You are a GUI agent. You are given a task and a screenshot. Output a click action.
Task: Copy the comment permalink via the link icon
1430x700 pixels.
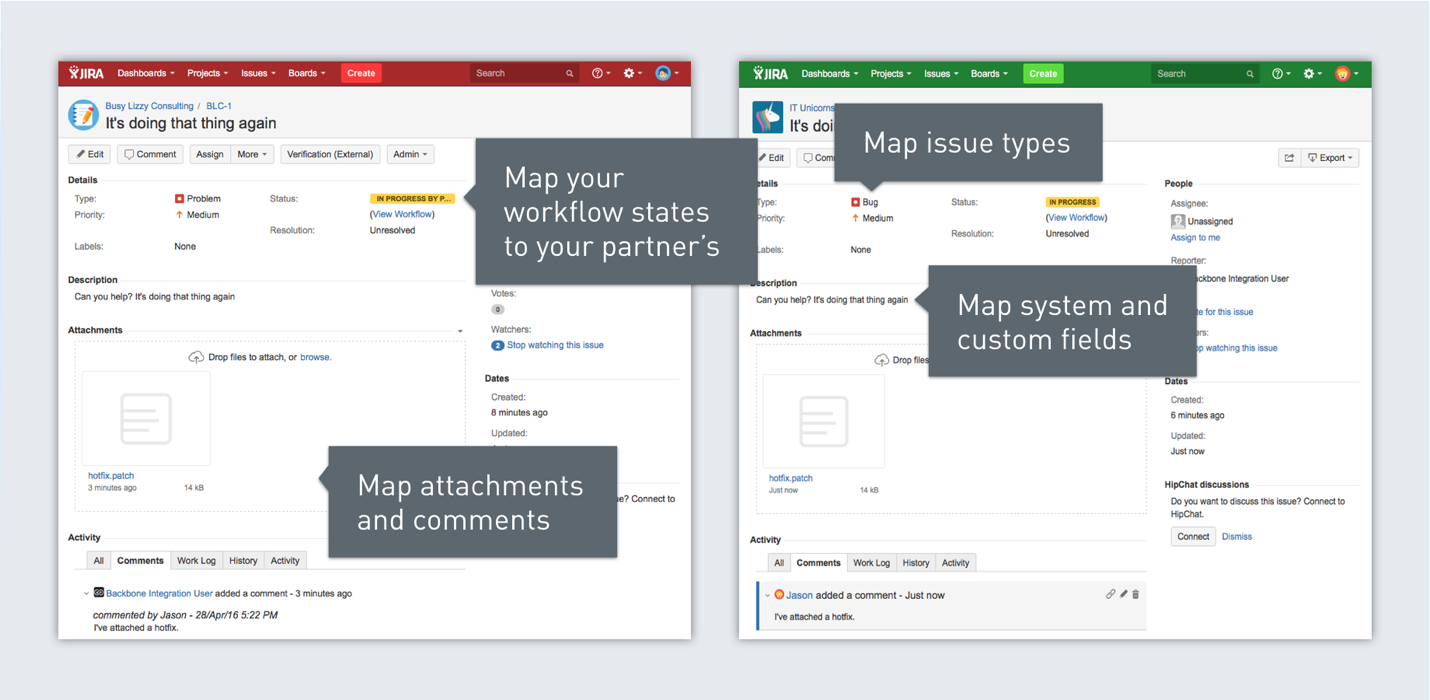pos(1110,594)
